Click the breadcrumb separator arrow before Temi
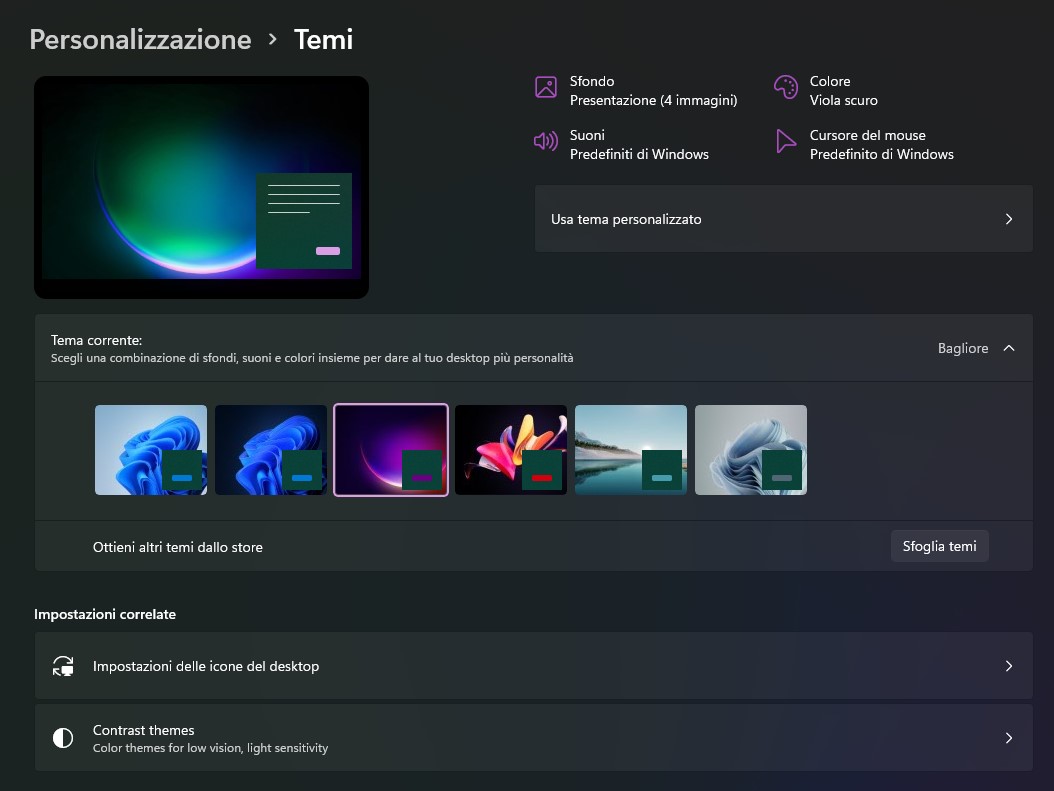Screen dimensions: 1054x791 click(x=272, y=40)
